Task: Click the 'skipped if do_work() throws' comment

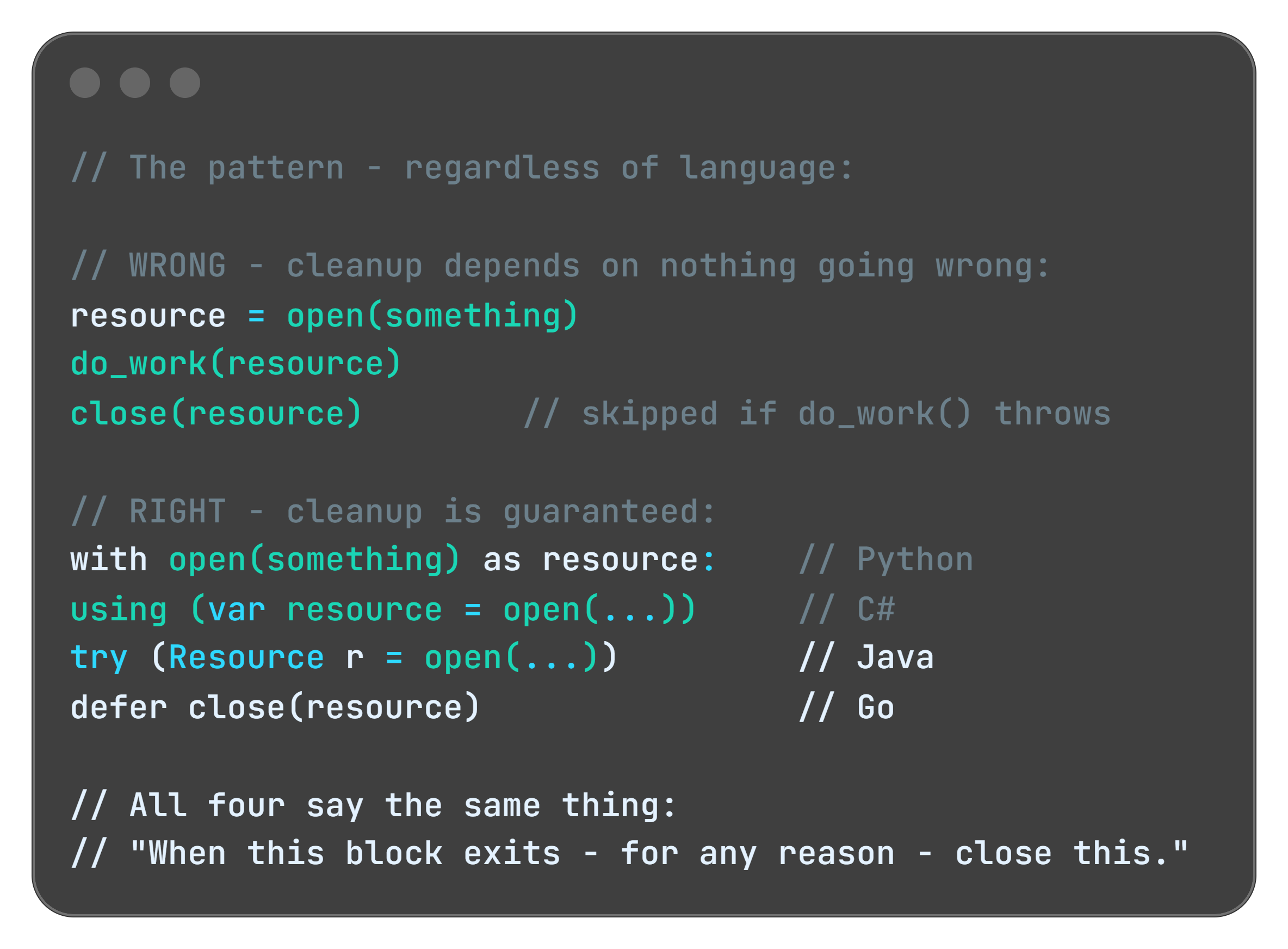Action: coord(816,414)
